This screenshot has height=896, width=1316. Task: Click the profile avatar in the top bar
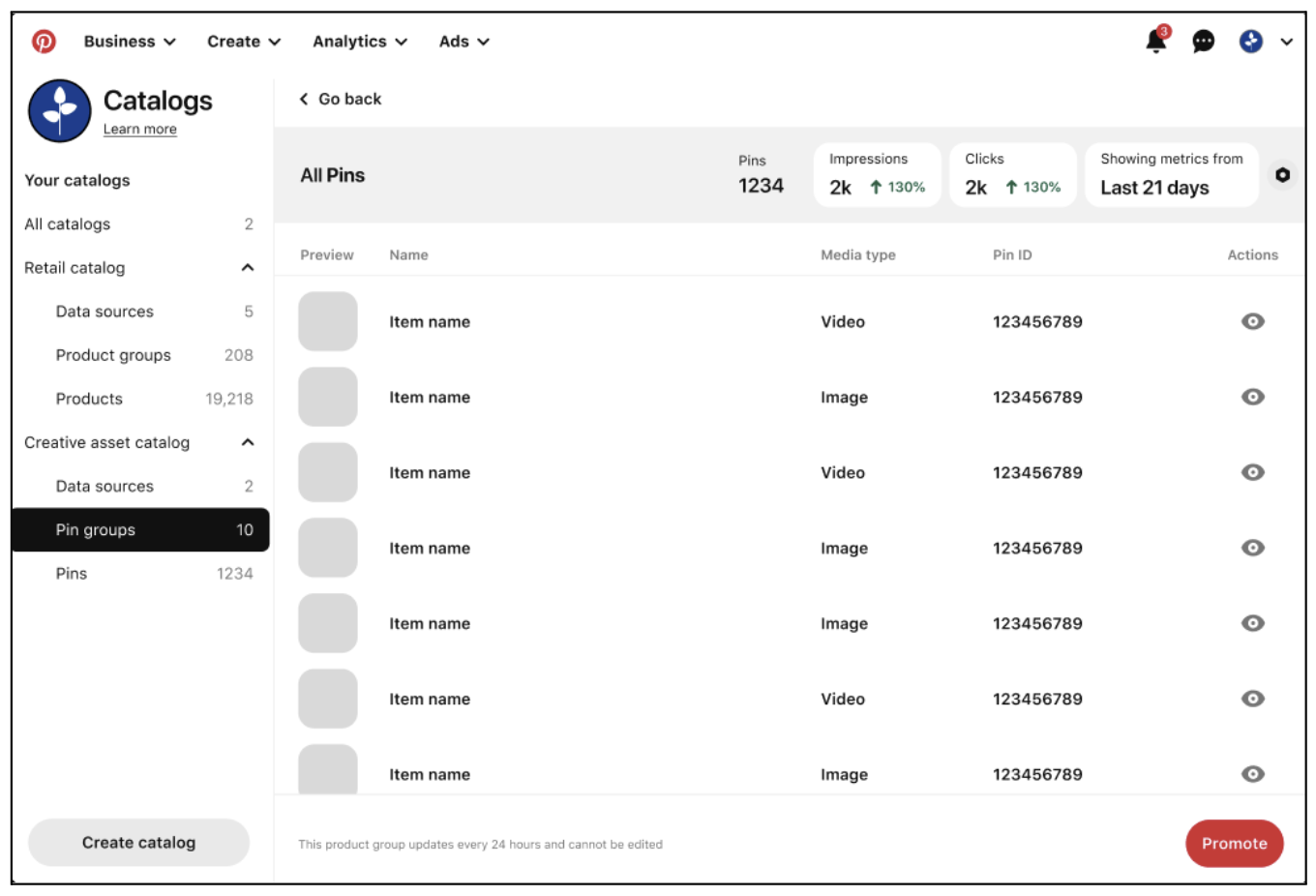coord(1251,42)
